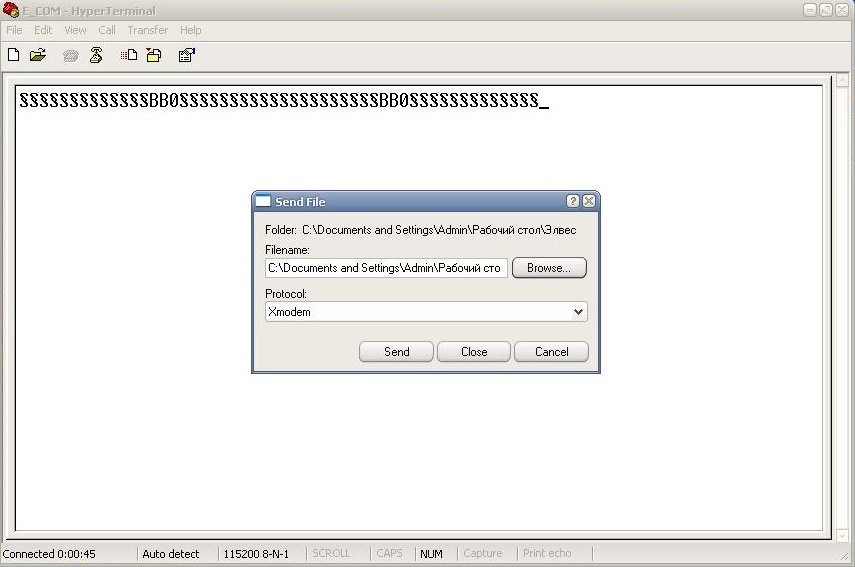Image resolution: width=855 pixels, height=567 pixels.
Task: Click the Close button beside Send
Action: [474, 352]
